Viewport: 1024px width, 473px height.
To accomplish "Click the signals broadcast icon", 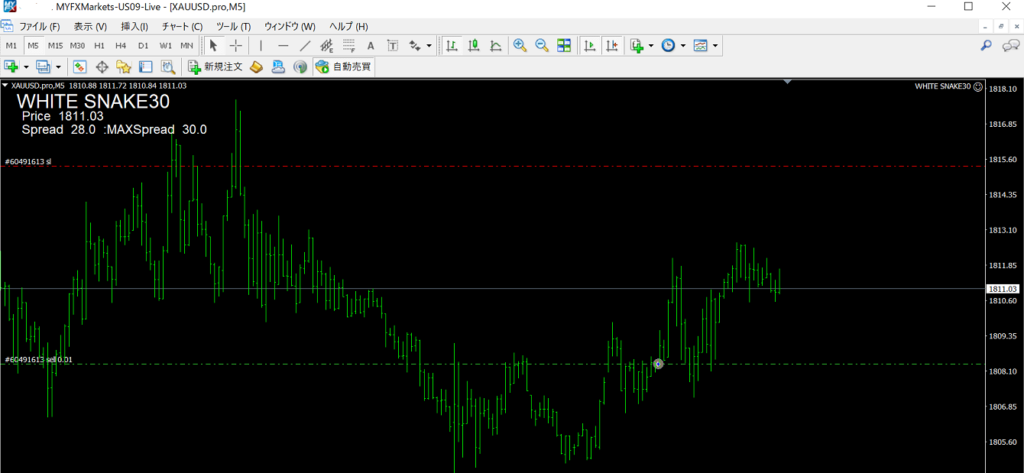I will 300,67.
